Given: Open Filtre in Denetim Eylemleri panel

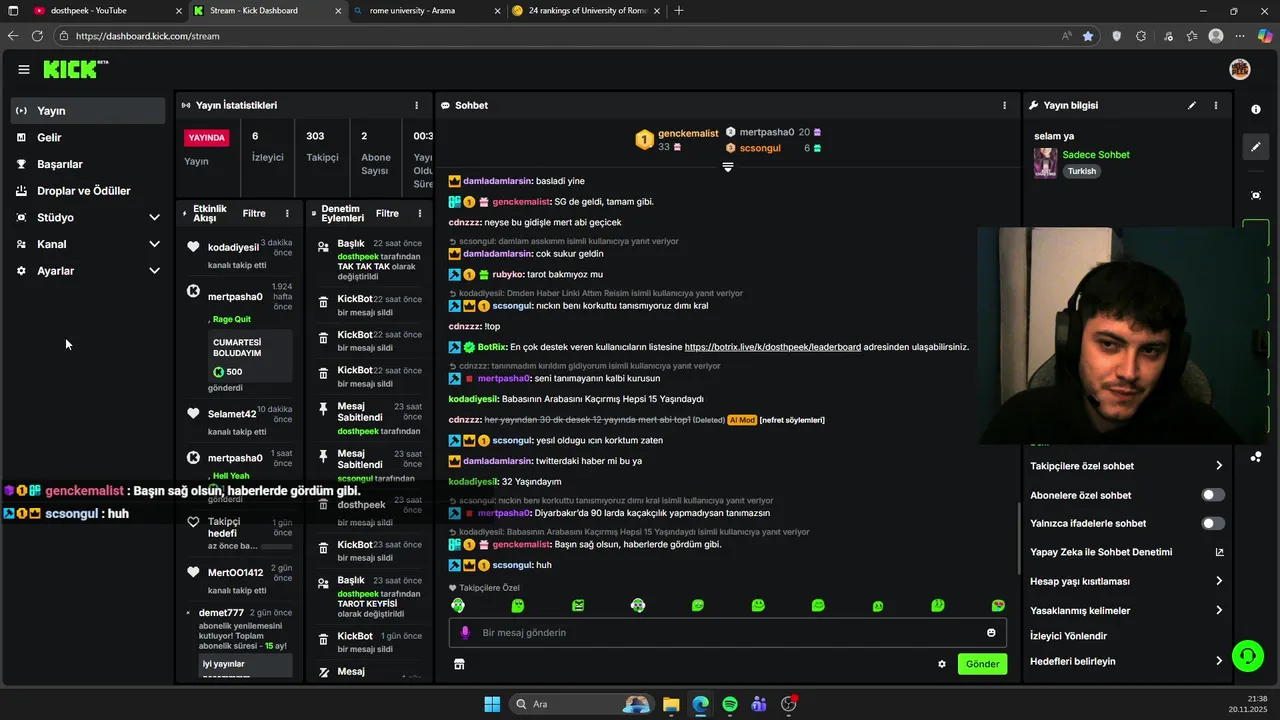Looking at the screenshot, I should coord(387,213).
